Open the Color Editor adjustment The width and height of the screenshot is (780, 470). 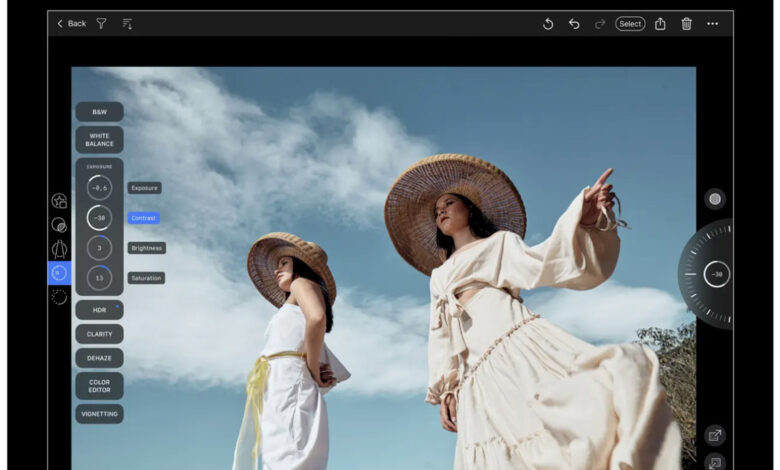(99, 386)
